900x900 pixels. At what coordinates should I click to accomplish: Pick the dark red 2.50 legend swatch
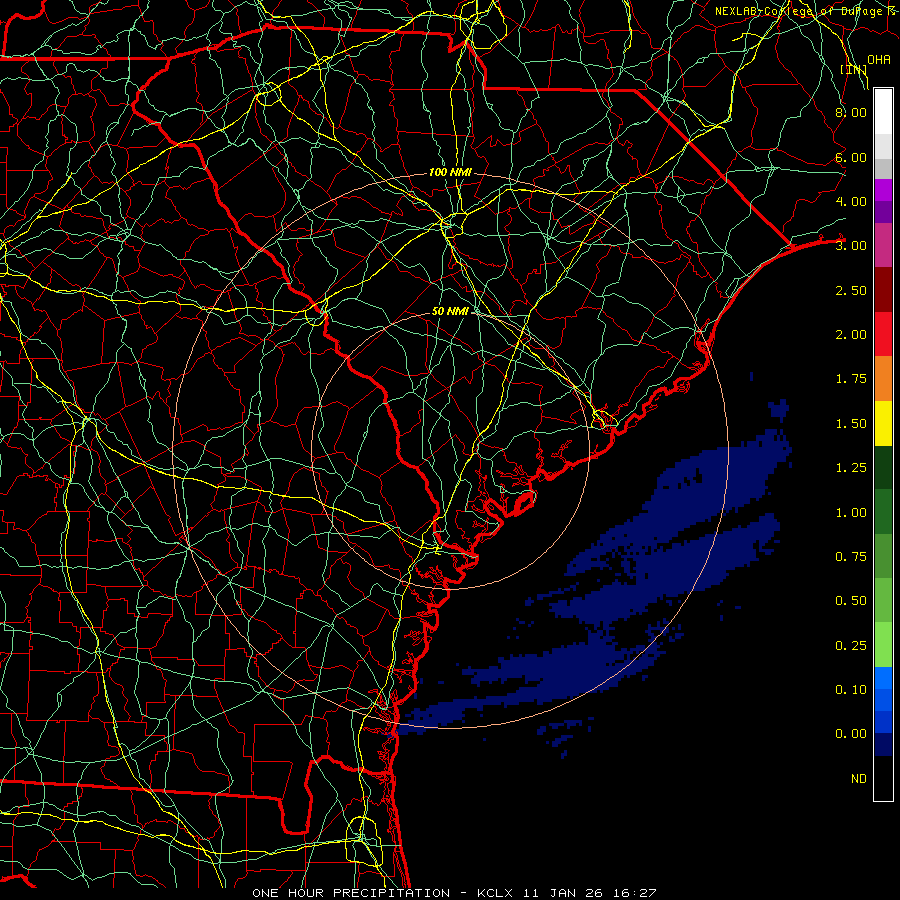883,290
